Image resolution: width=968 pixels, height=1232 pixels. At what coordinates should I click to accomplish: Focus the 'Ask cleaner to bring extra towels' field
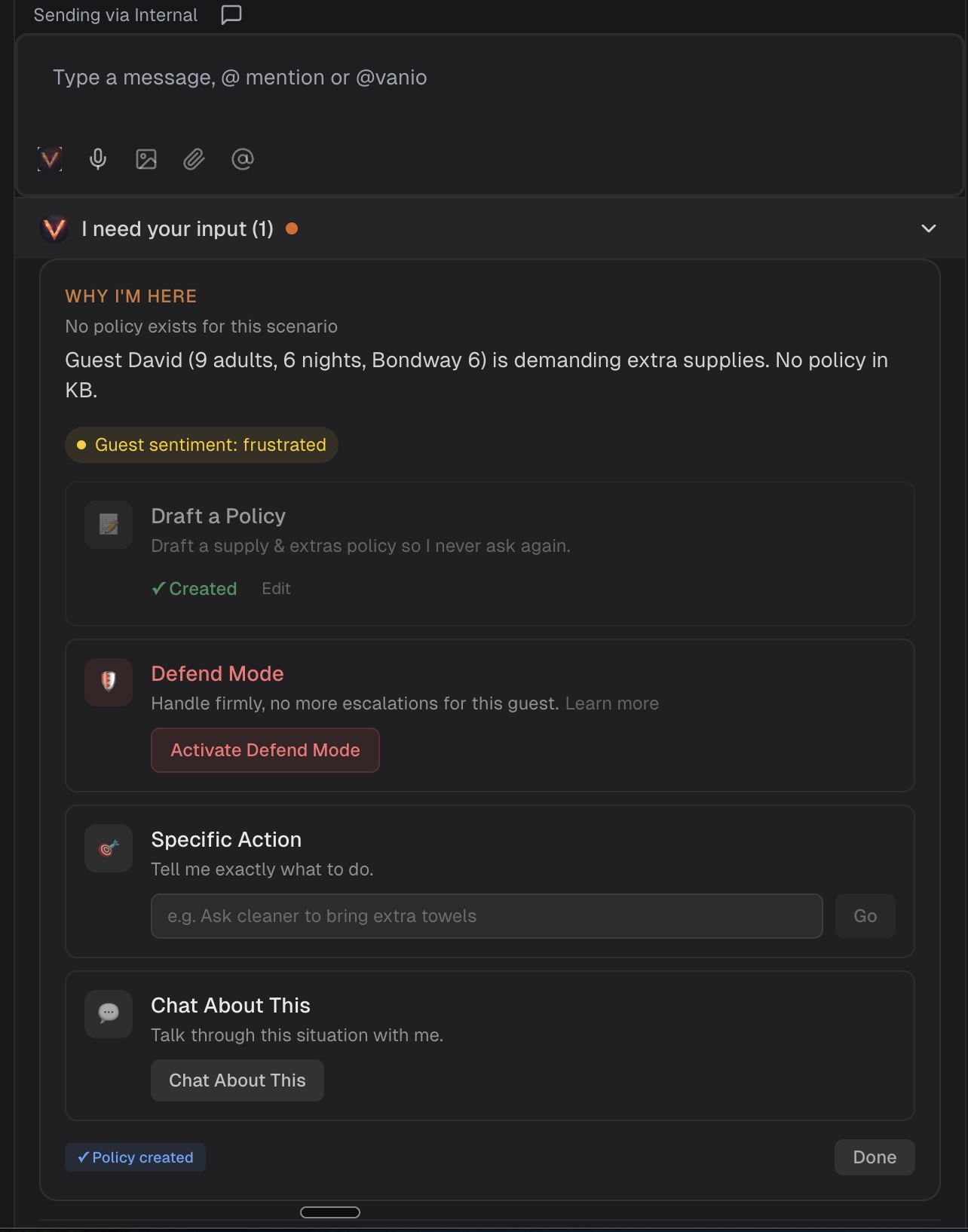click(x=486, y=916)
